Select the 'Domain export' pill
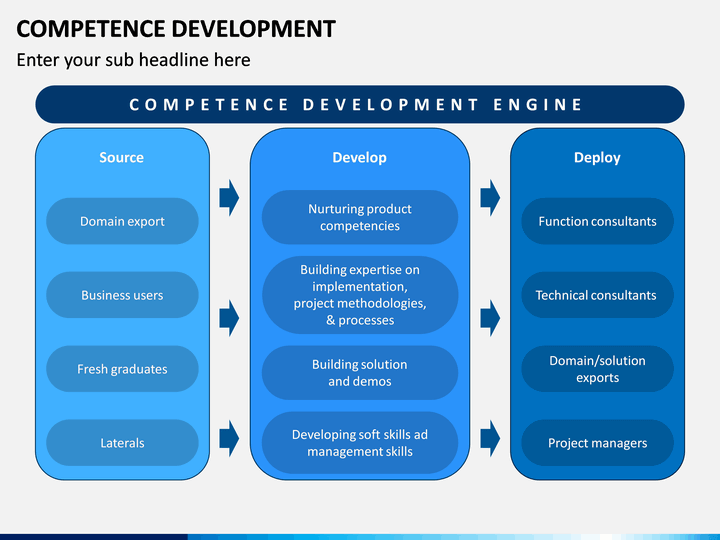Image resolution: width=720 pixels, height=540 pixels. tap(122, 221)
